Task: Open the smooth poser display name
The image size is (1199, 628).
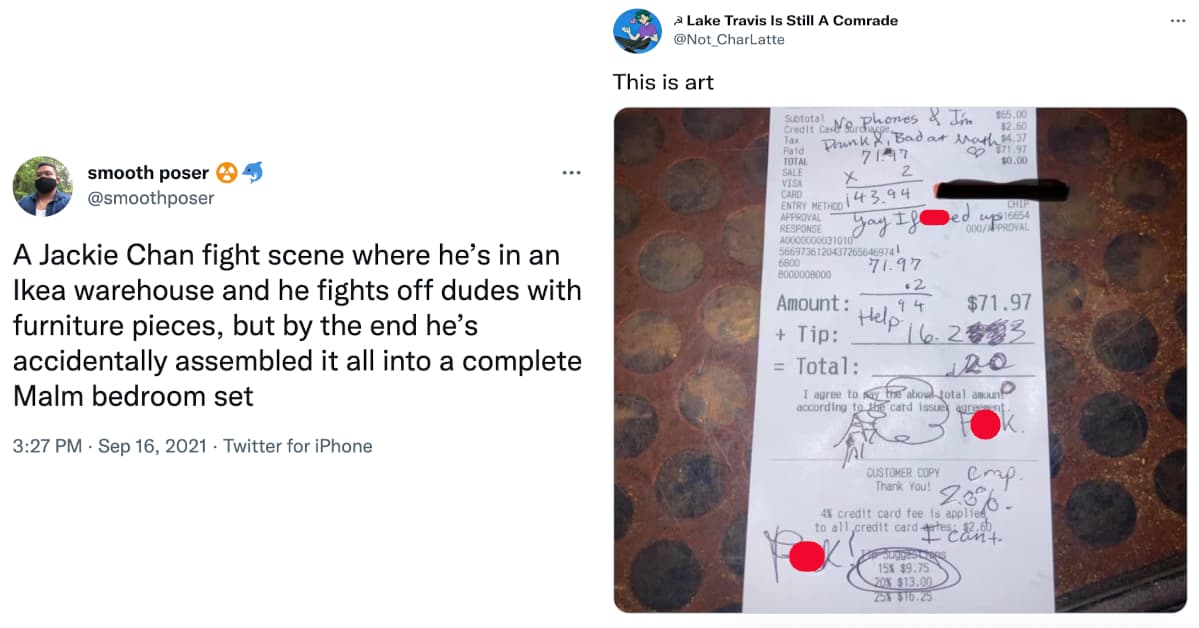Action: [147, 173]
